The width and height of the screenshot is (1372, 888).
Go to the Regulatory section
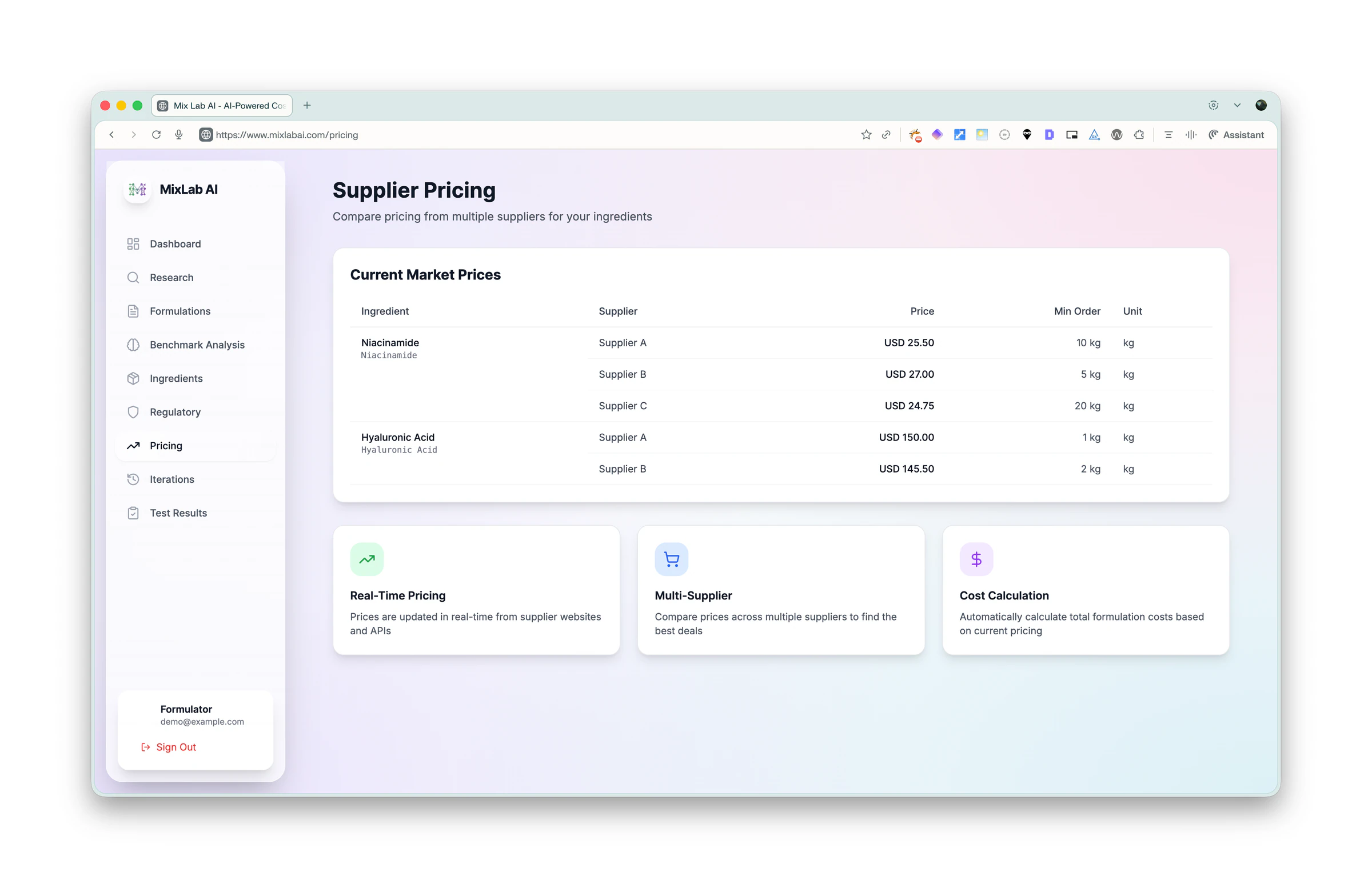[x=196, y=412]
